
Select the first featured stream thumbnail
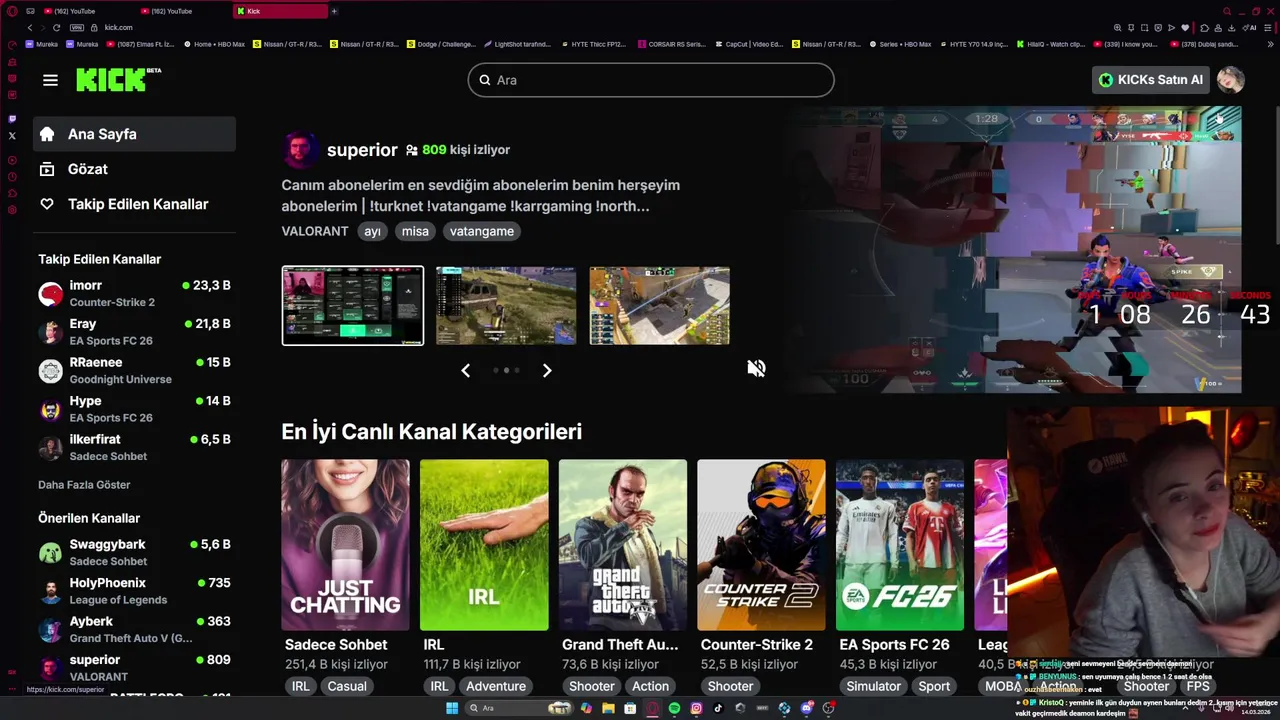[x=353, y=305]
